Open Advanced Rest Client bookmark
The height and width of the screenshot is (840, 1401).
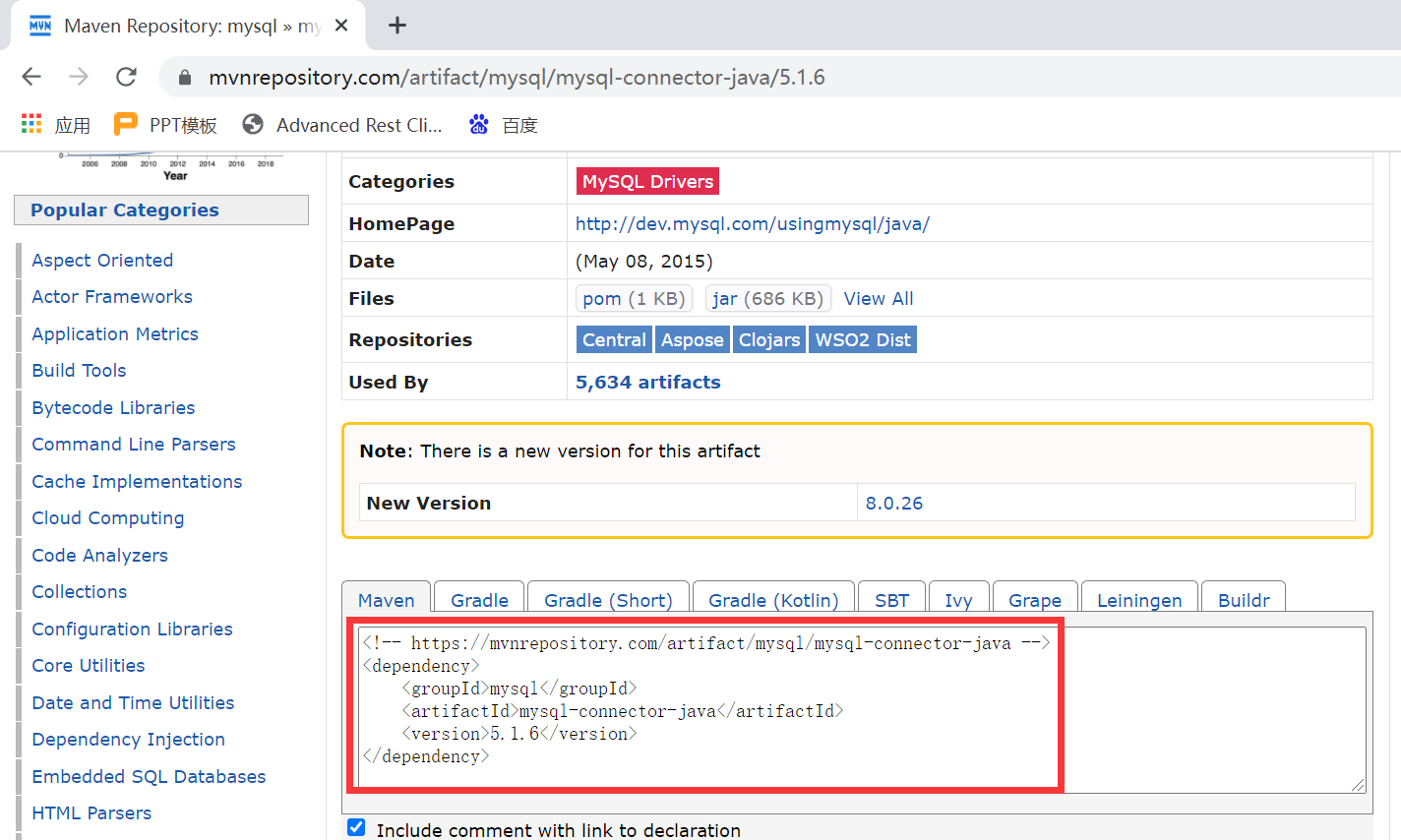coord(342,125)
